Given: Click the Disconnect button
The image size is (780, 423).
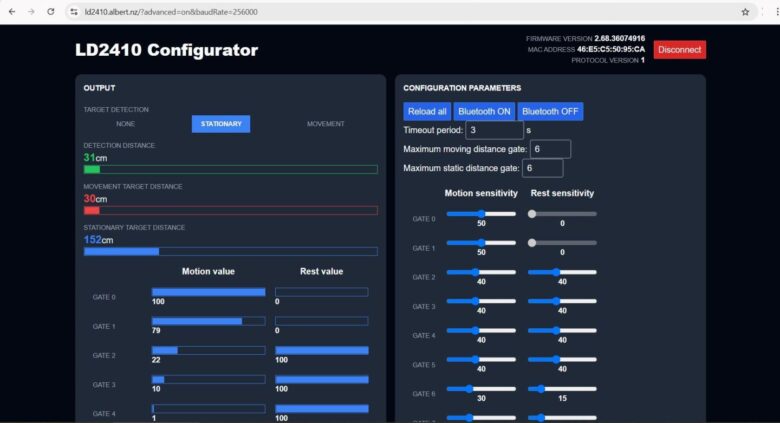Looking at the screenshot, I should (680, 50).
